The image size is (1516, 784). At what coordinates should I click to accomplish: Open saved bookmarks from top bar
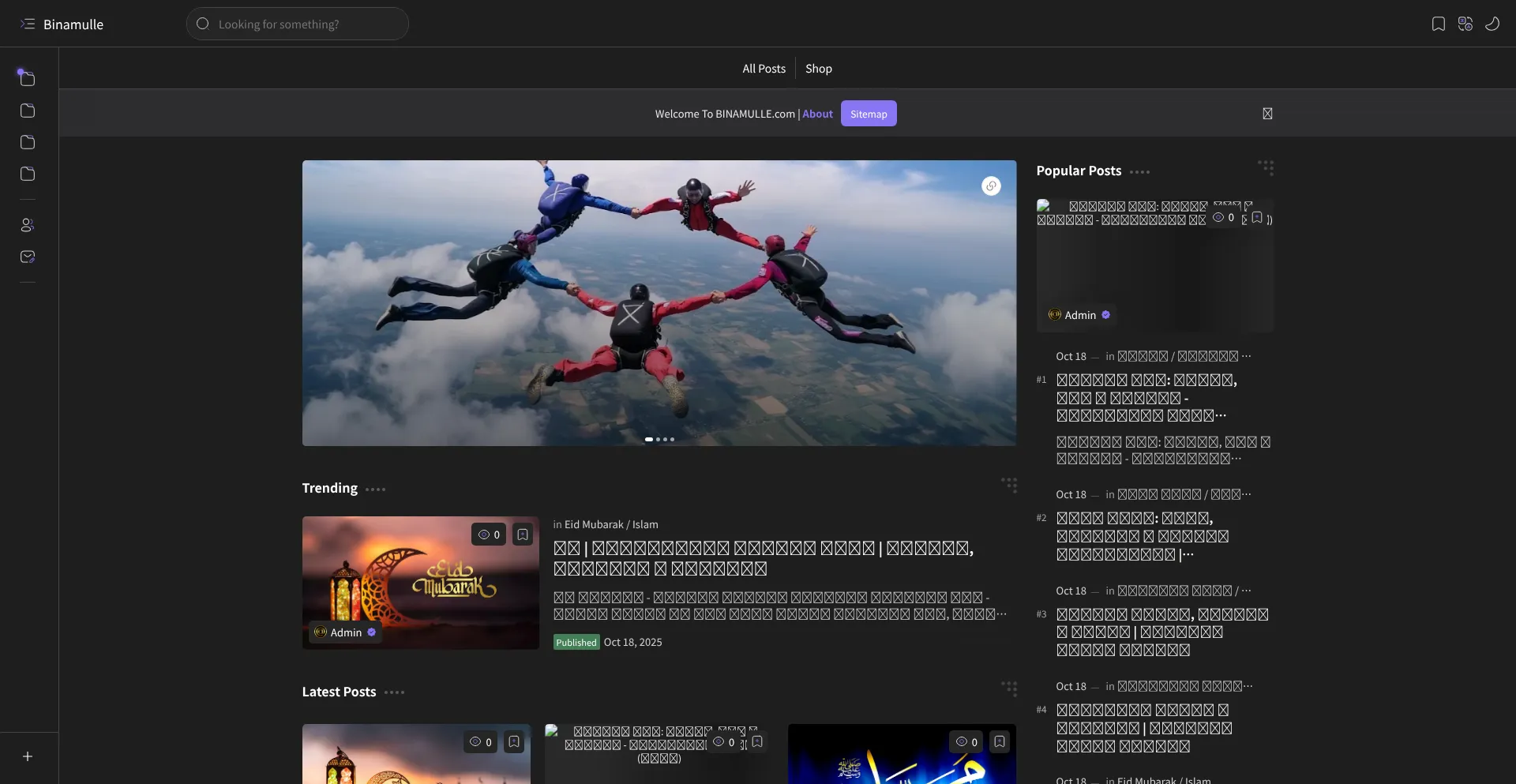tap(1439, 24)
